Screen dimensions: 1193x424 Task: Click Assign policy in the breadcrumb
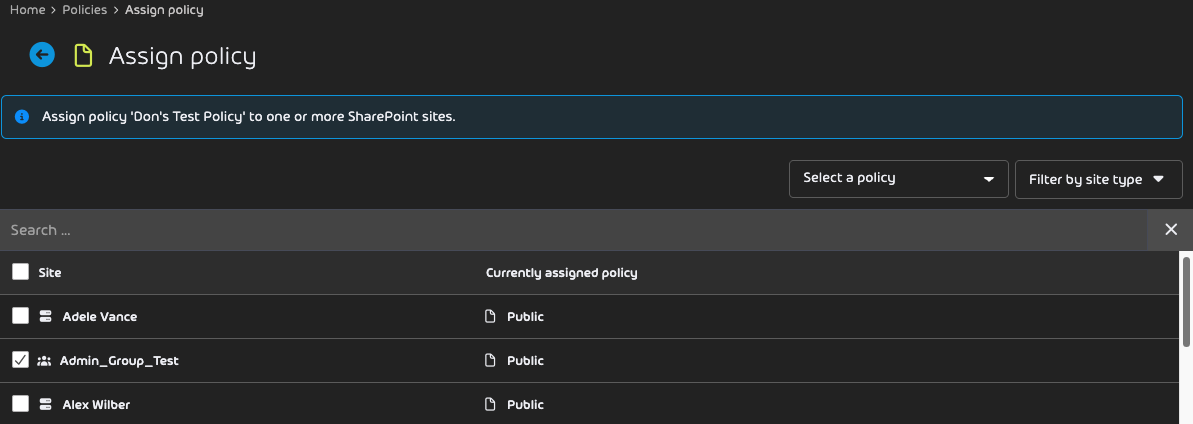coord(164,10)
